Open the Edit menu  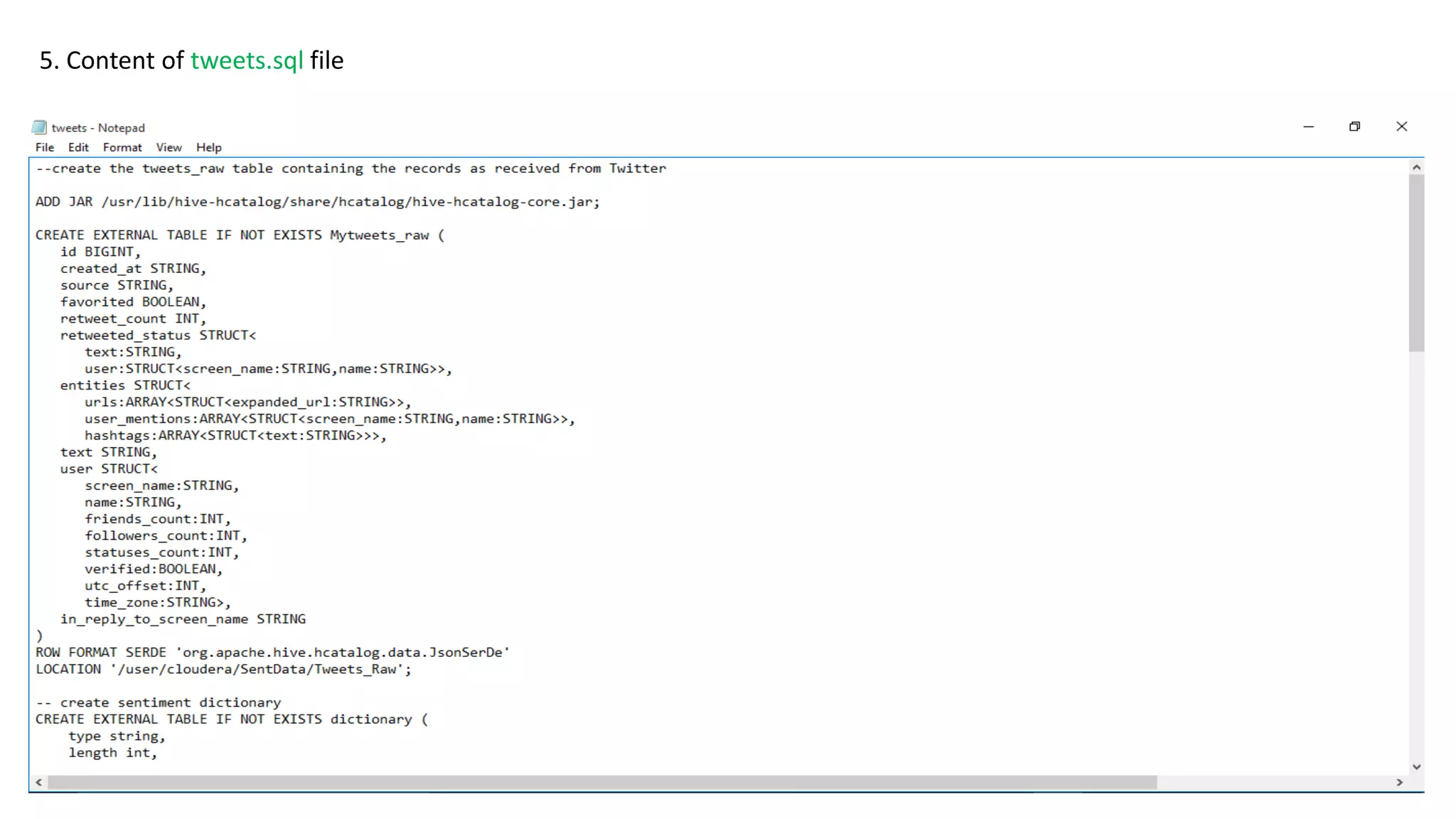coord(78,147)
